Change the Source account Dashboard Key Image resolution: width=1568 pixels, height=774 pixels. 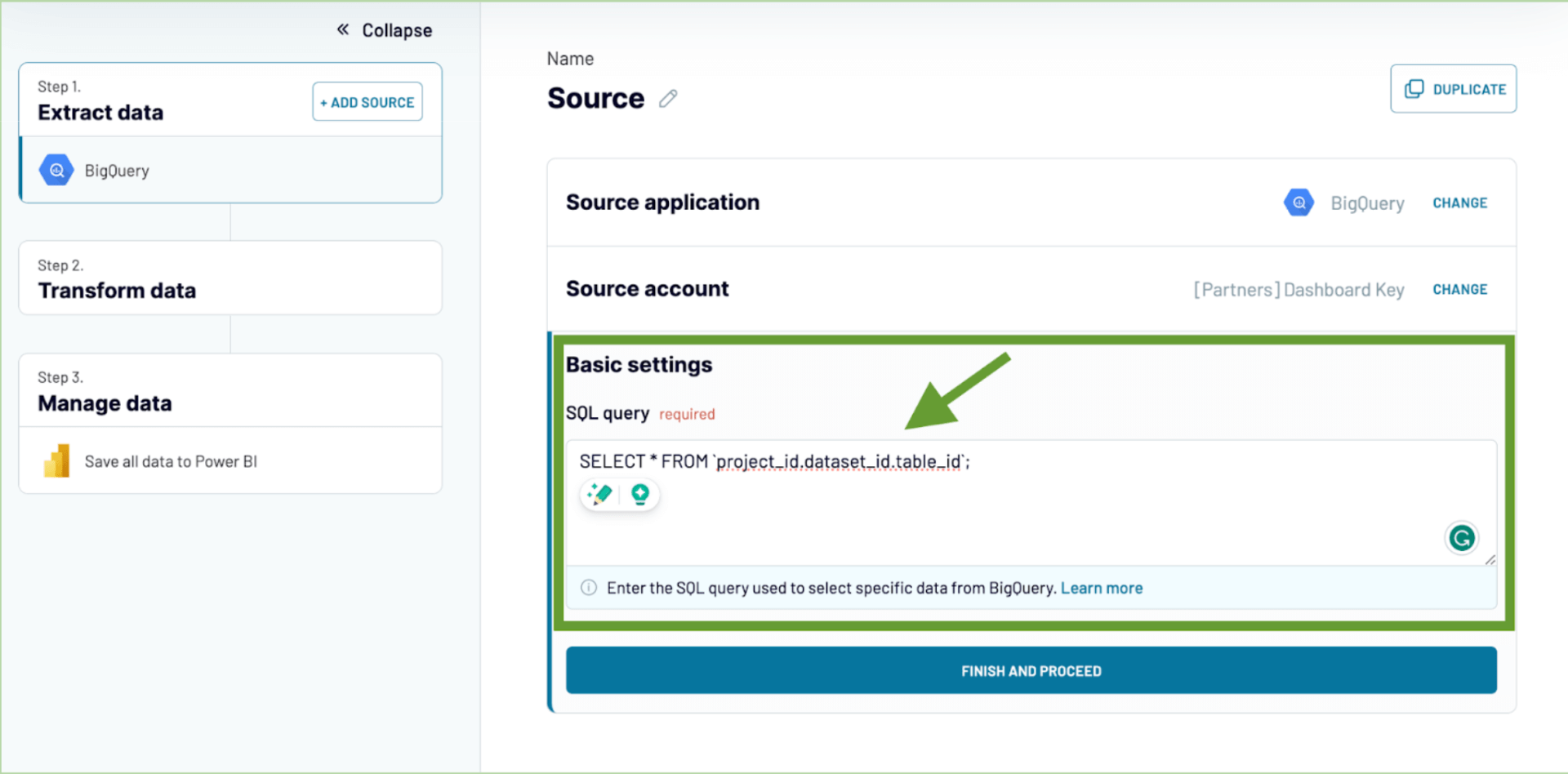[1459, 289]
